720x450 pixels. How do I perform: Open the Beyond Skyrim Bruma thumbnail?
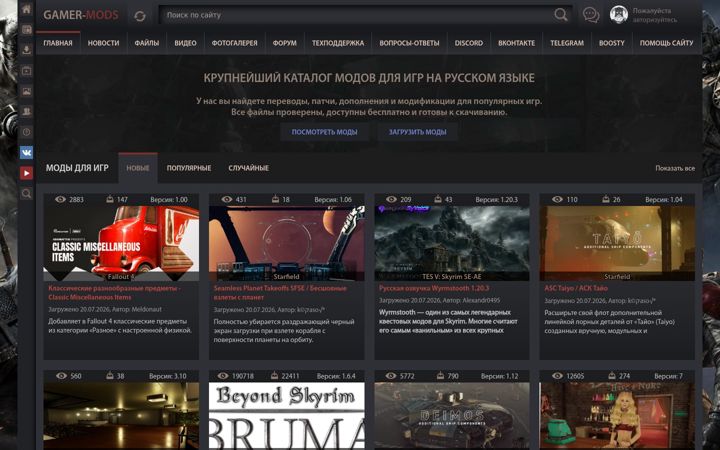(287, 416)
